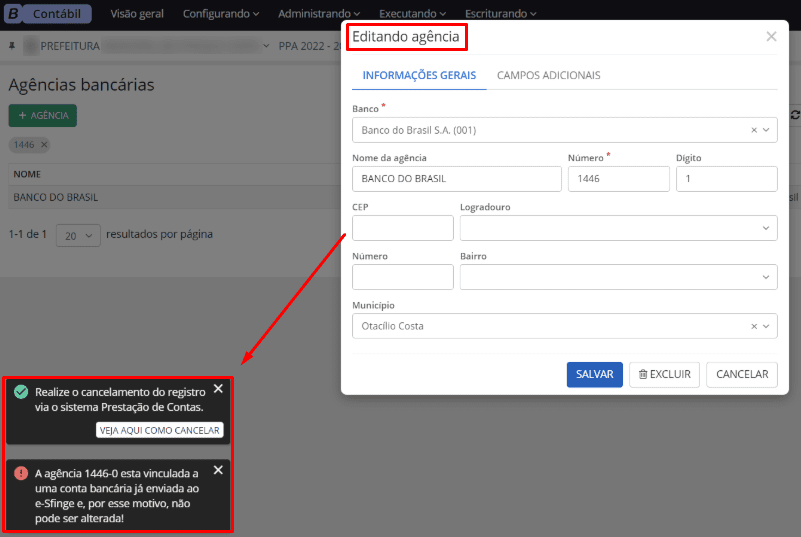
Task: Open the Bairro dropdown
Action: click(767, 277)
